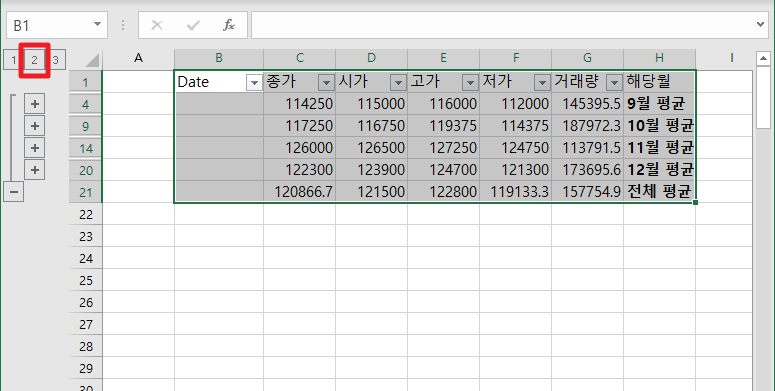Click cell with value 187972.3
Viewport: 775px width, 391px height.
(x=588, y=126)
